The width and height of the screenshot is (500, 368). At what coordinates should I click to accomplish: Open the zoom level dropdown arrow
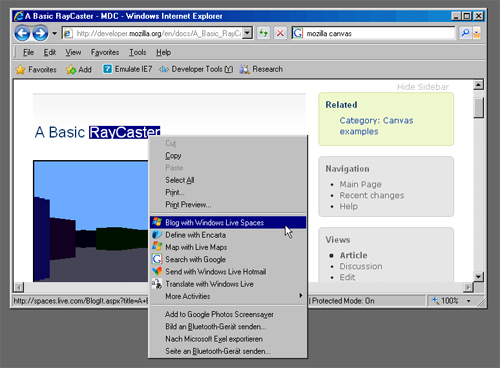point(469,301)
